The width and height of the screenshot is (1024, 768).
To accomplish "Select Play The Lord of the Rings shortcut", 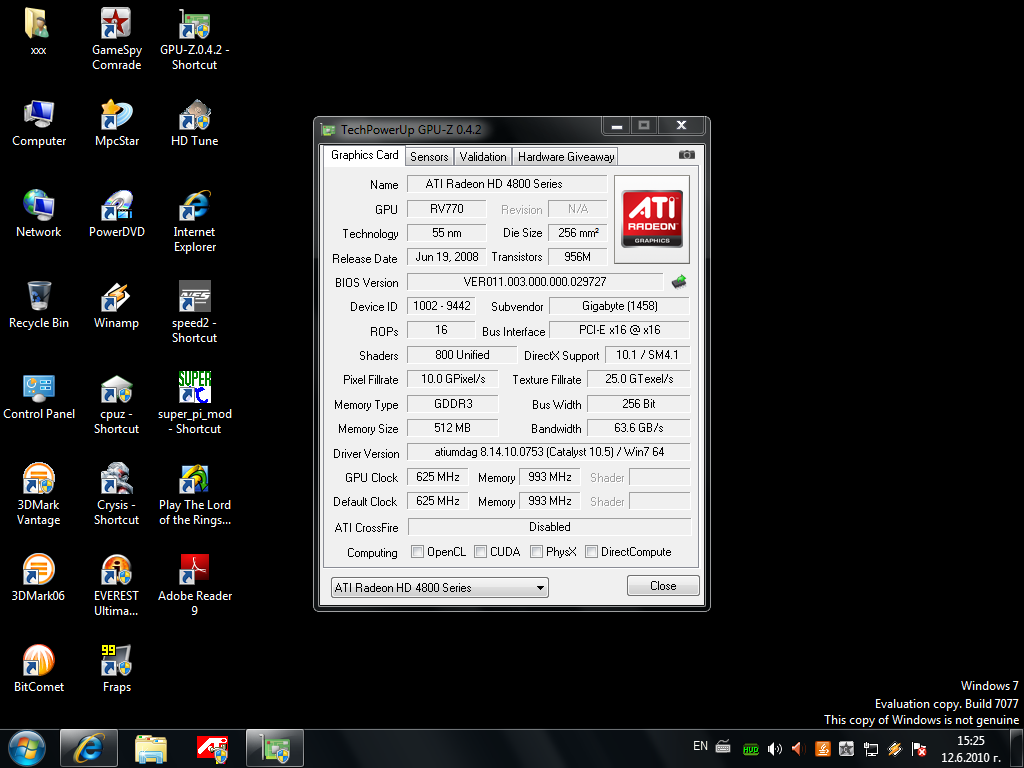I will click(195, 494).
